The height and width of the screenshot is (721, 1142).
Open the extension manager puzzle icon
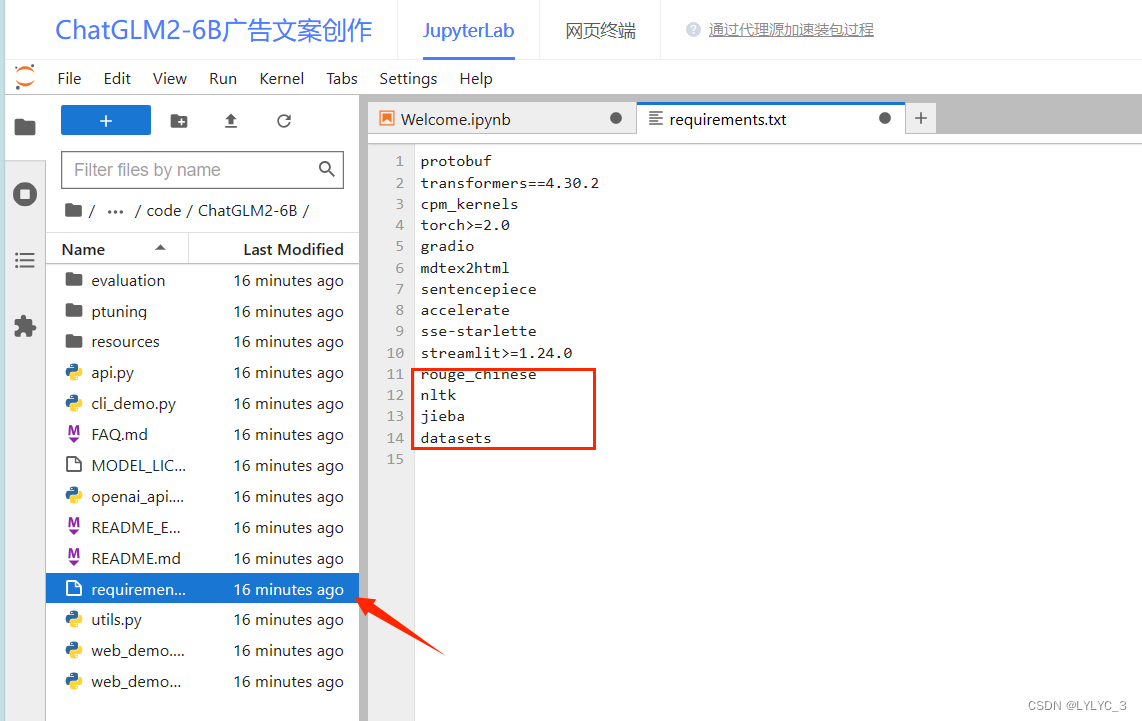pyautogui.click(x=25, y=326)
